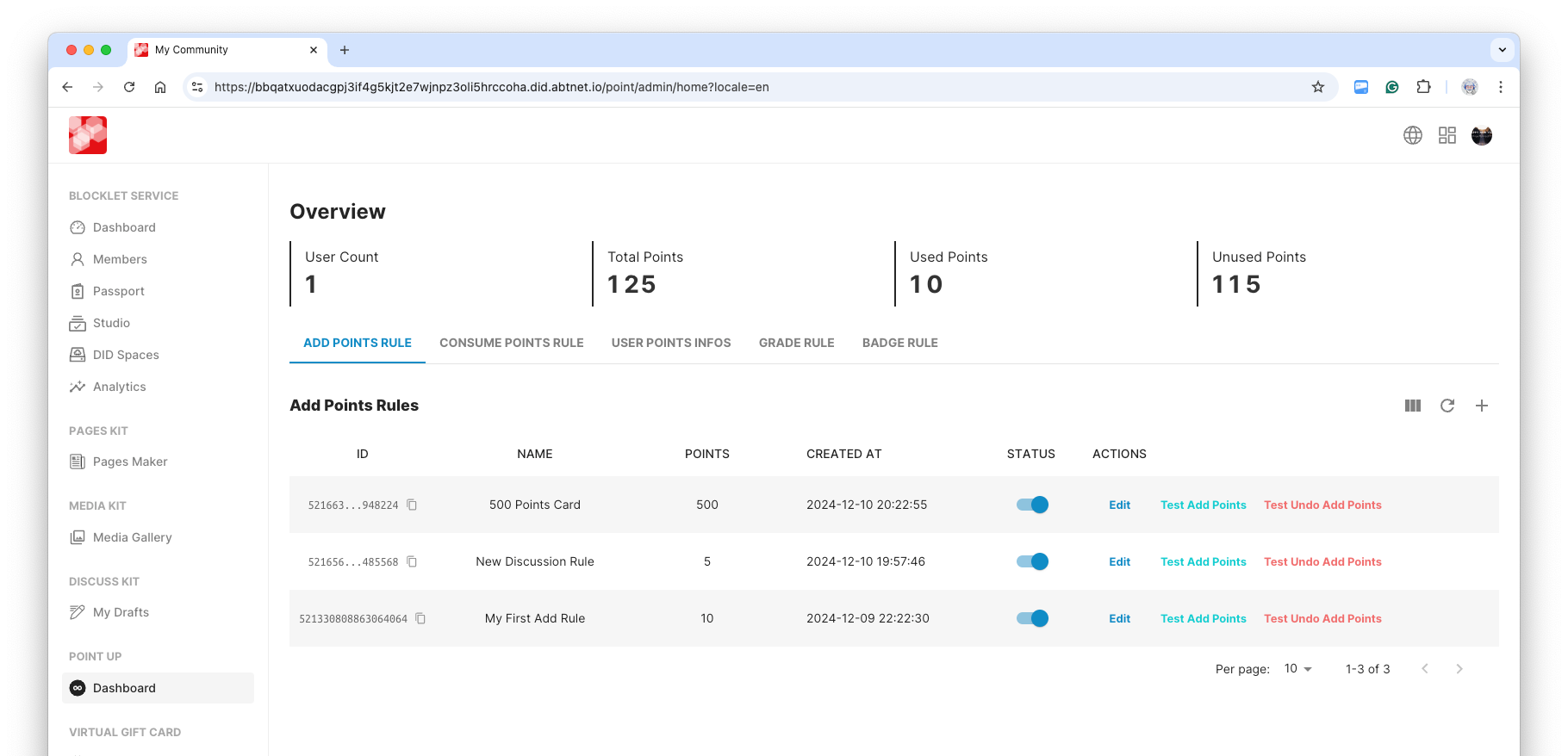Expand the browser tab search chevron
The width and height of the screenshot is (1568, 756).
point(1503,50)
